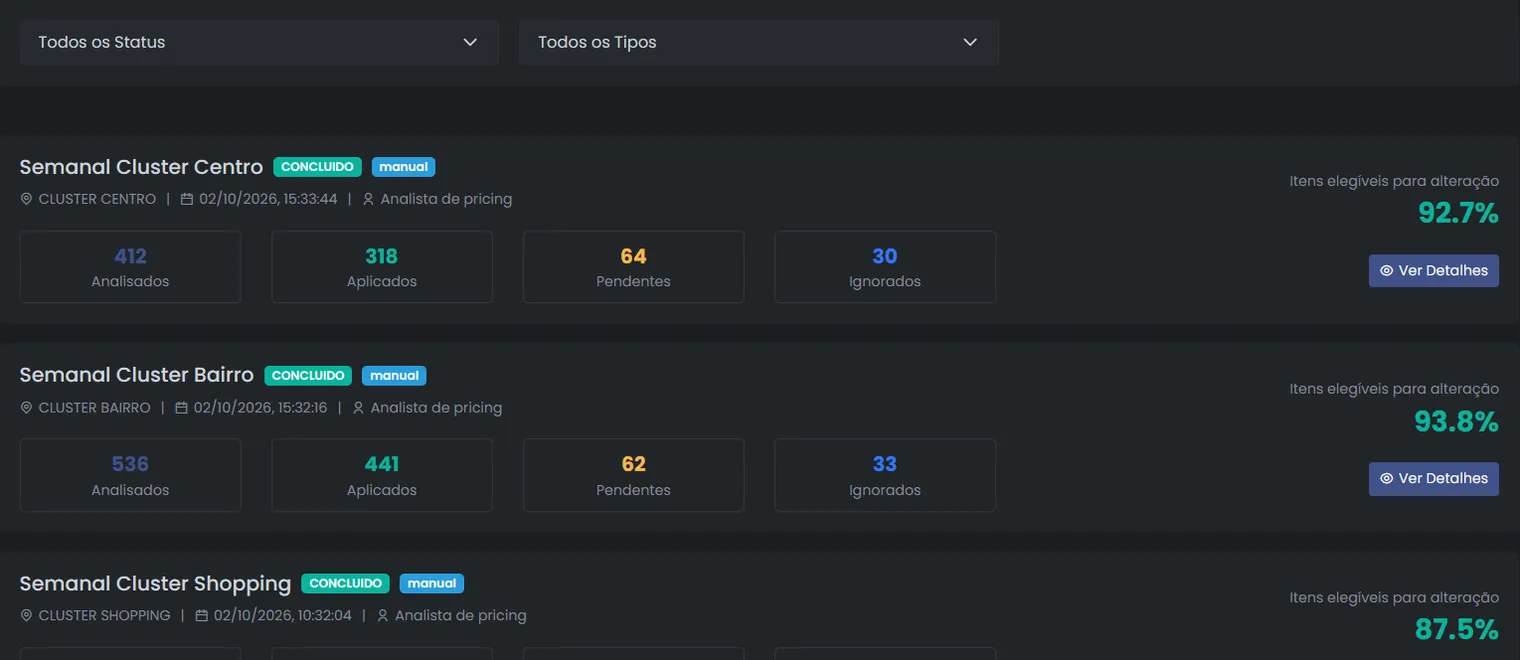Click calendar icon next to 02/10/2026, 10:32:04
The image size is (1520, 660).
coord(201,616)
